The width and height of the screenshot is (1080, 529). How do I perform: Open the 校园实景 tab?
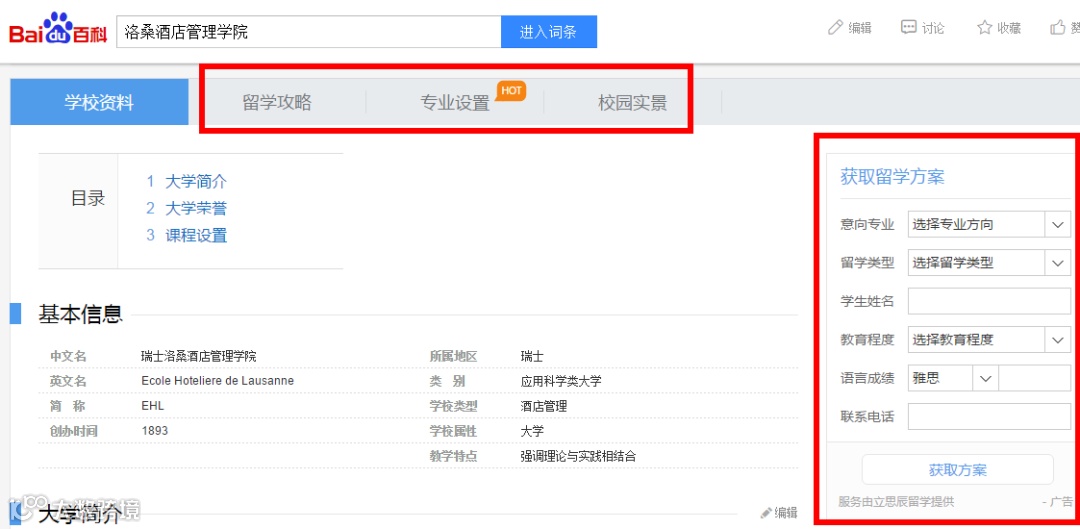coord(632,103)
